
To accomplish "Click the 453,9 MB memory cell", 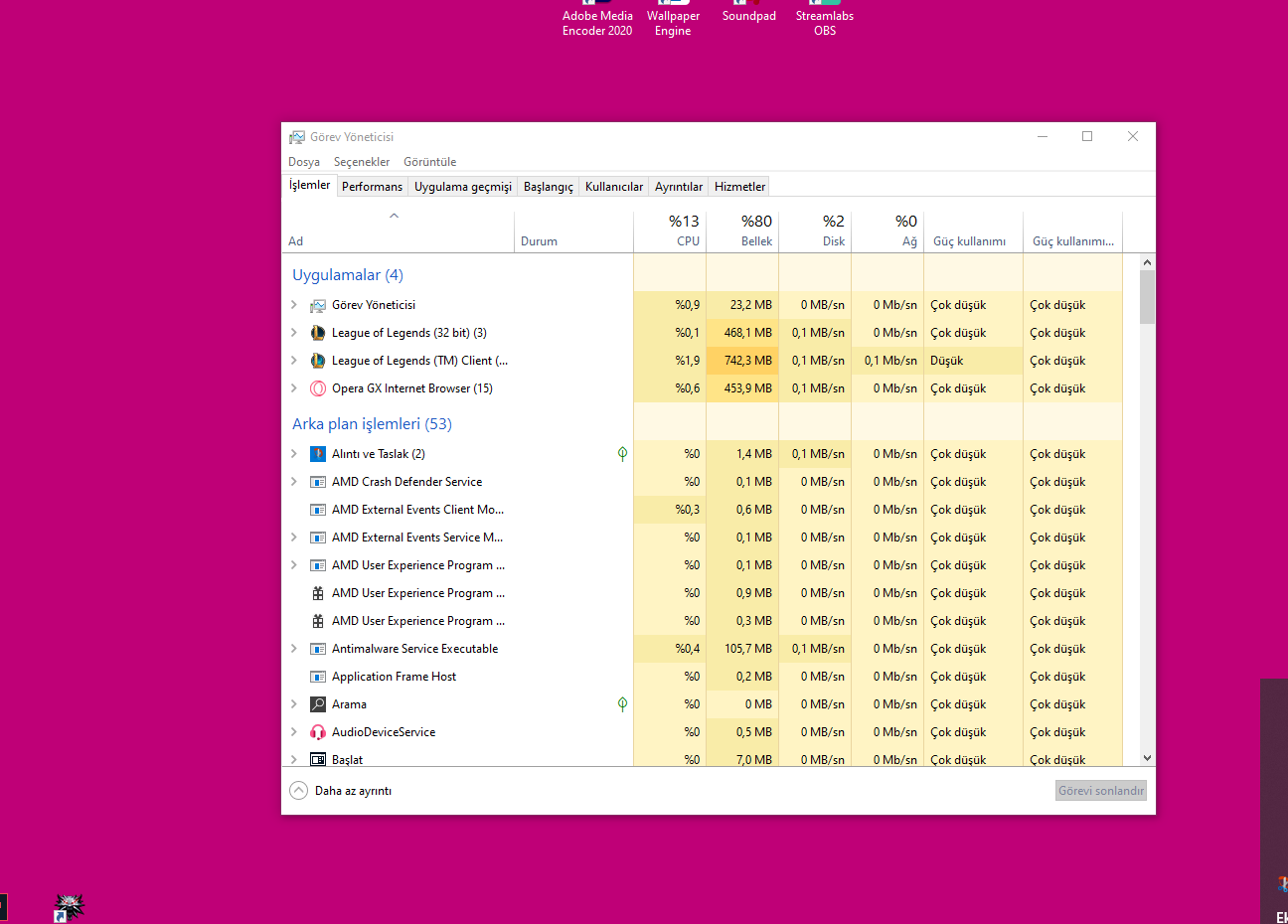I will pos(742,388).
